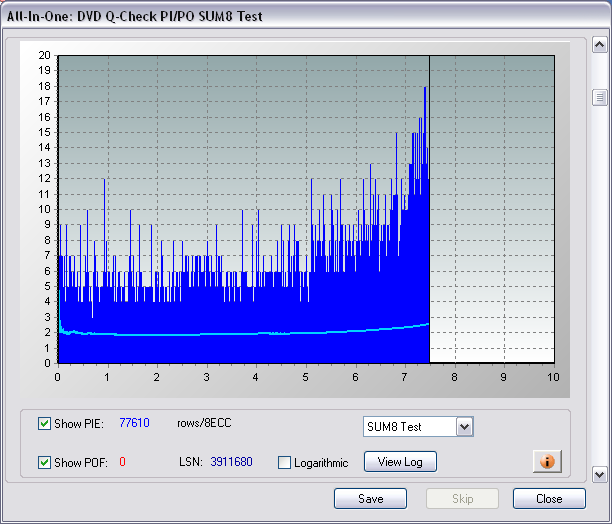Select the SUM8 Test combo box text
612x524 pixels.
(x=394, y=427)
